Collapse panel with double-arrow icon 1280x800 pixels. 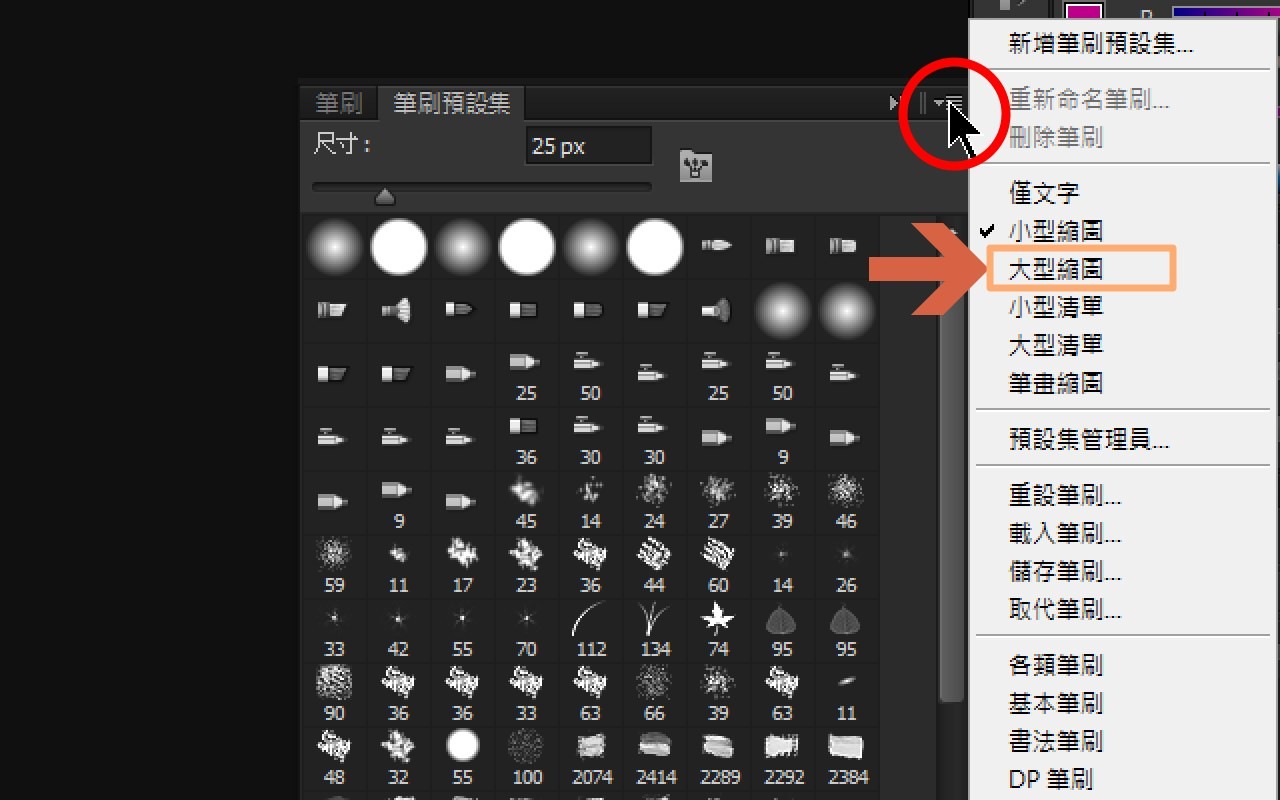(x=895, y=103)
